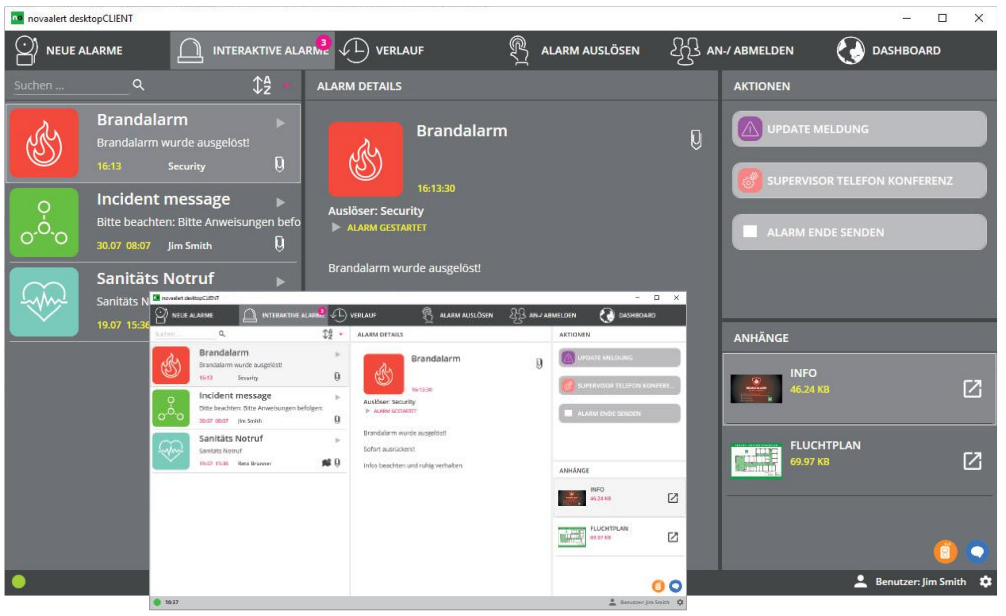Expand Alarm Gestartet triangle in dark details
Screen dimensions: 1006x616
(x=336, y=228)
